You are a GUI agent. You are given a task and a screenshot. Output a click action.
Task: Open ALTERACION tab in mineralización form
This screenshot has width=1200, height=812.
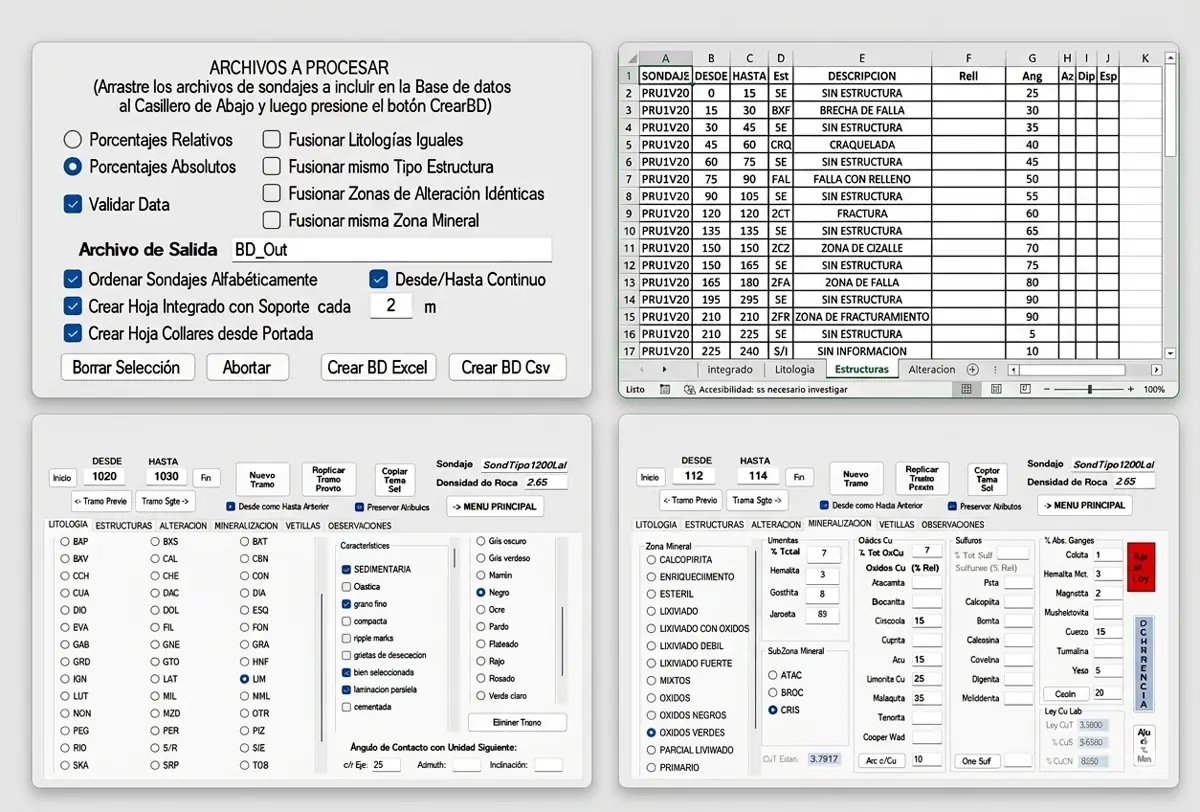[776, 524]
